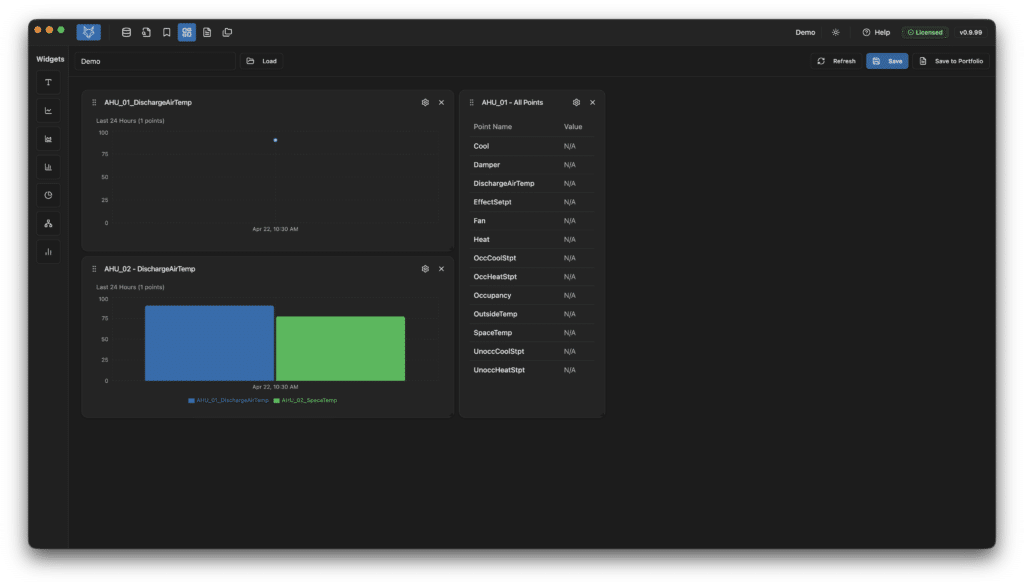Open settings for AHU_01 - All Points widget
Image resolution: width=1024 pixels, height=586 pixels.
[576, 103]
